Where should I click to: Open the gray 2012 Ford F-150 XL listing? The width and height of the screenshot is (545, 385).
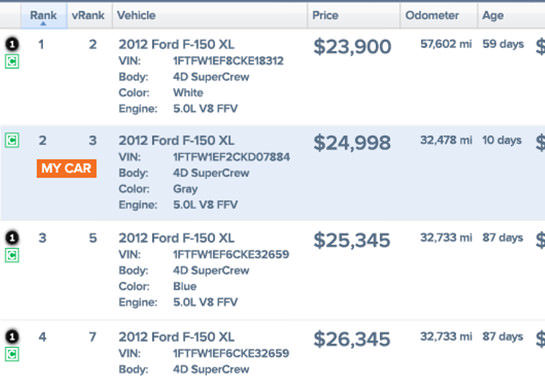pos(177,141)
